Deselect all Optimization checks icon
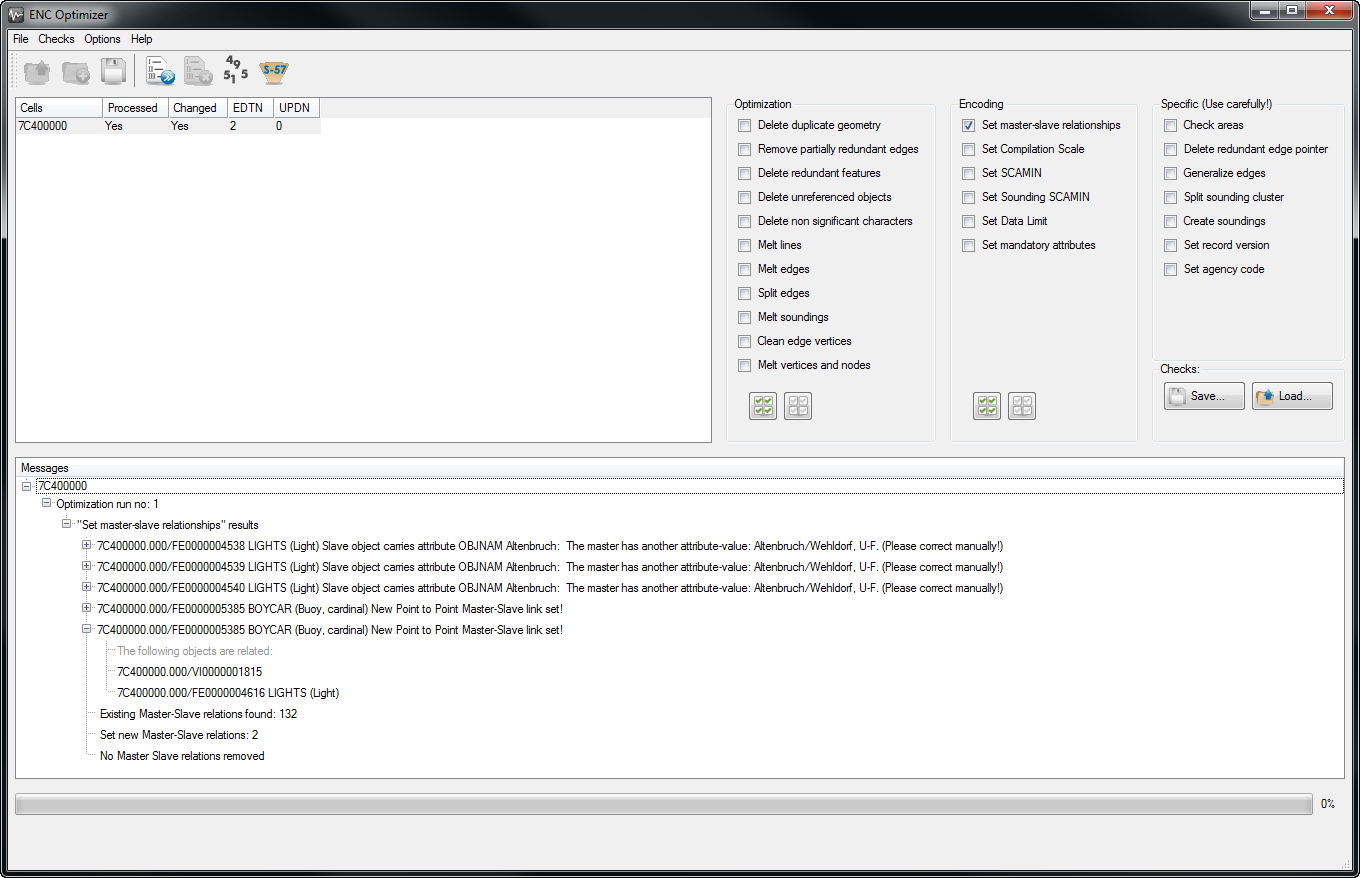 pyautogui.click(x=798, y=406)
